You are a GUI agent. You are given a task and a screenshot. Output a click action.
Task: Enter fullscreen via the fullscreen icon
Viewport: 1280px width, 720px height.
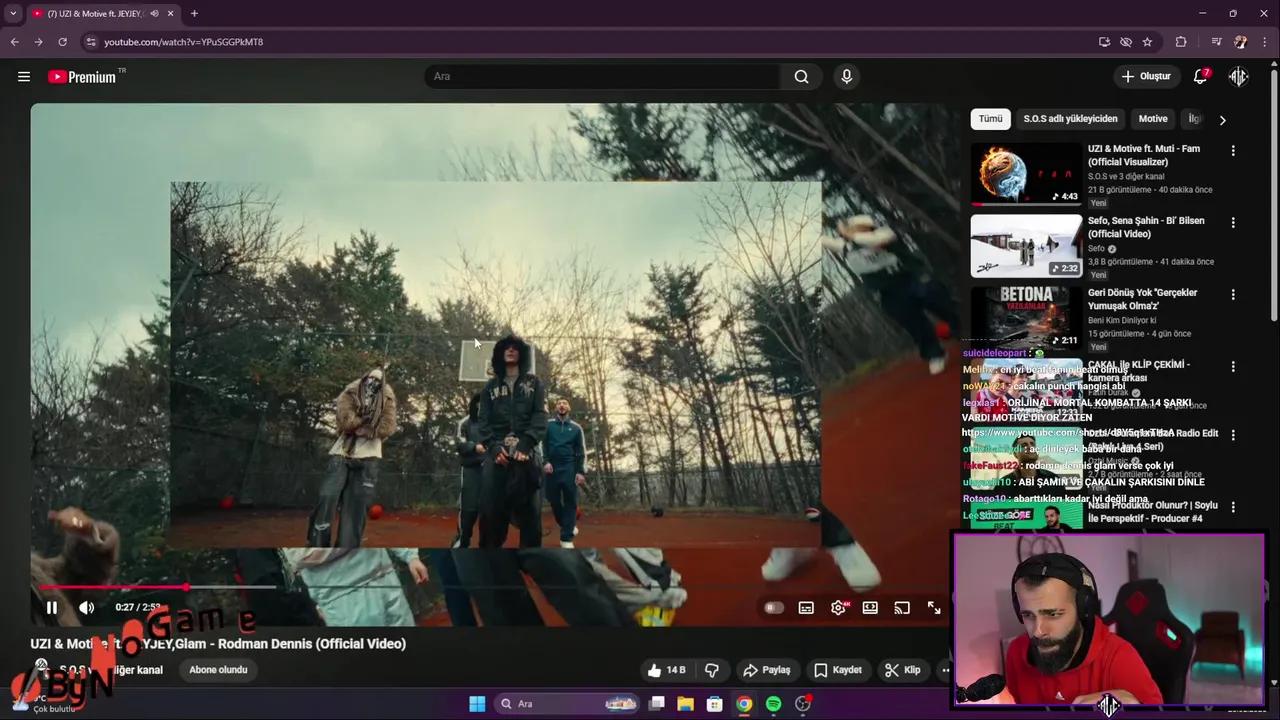pos(933,607)
